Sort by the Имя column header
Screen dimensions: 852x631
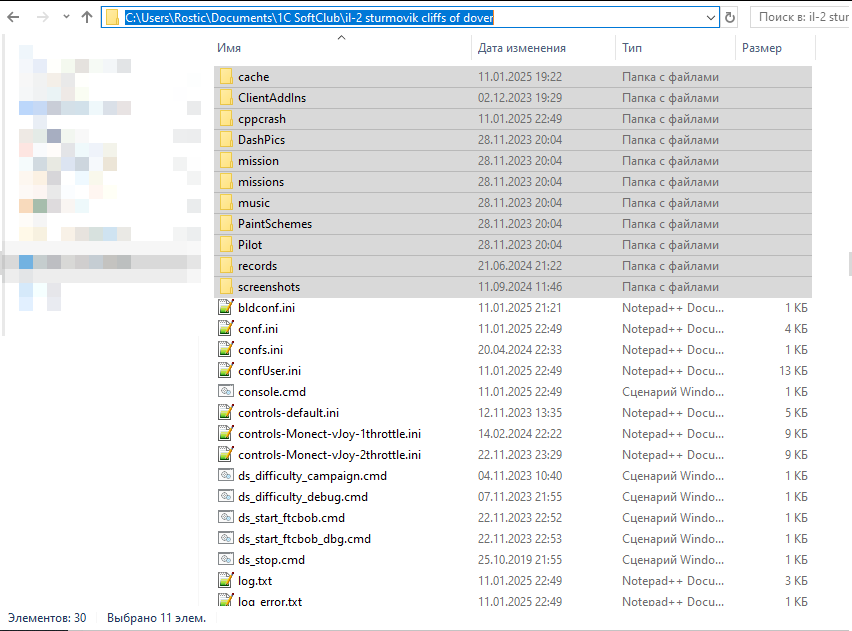(x=229, y=48)
